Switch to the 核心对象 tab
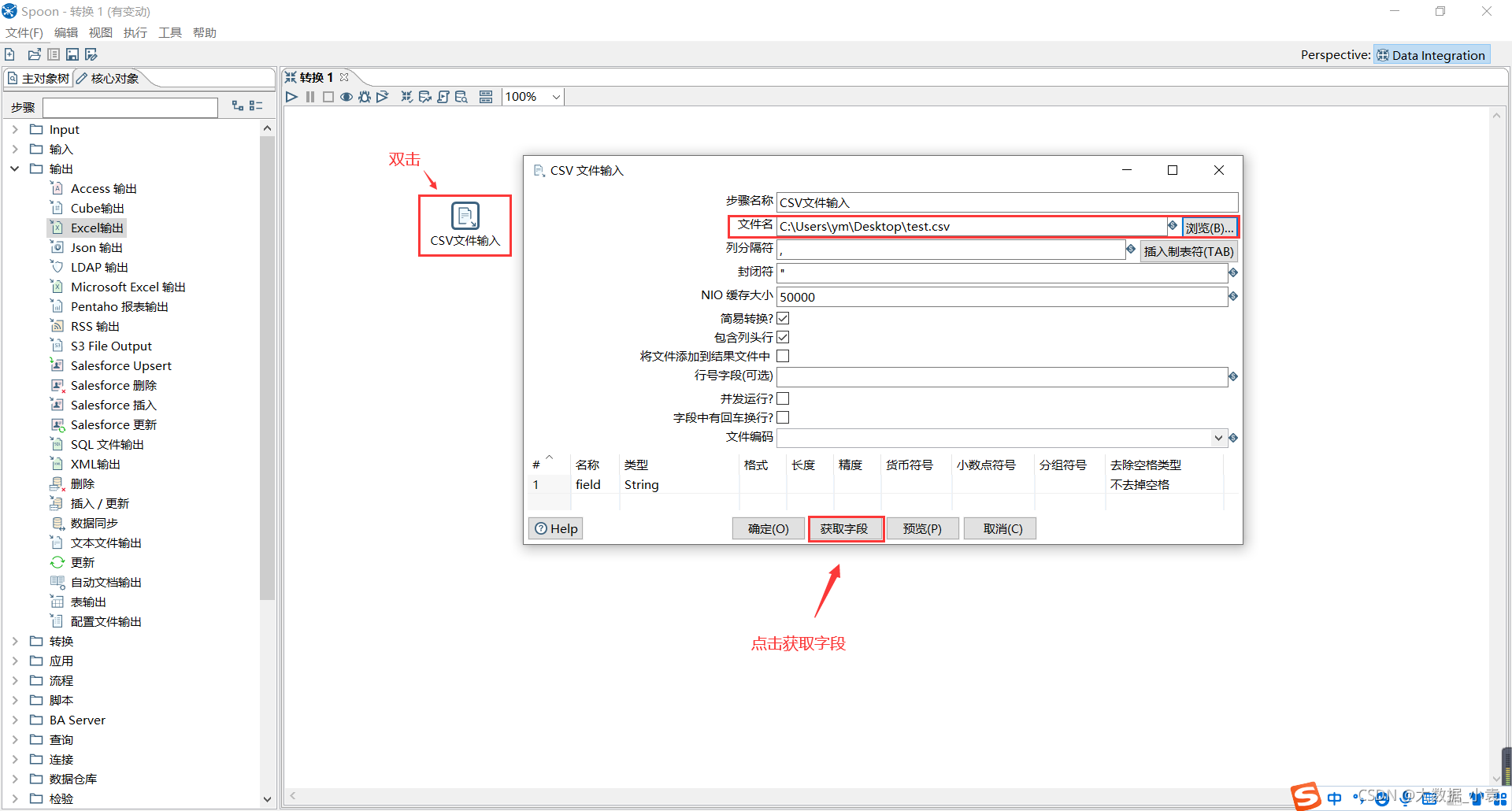The height and width of the screenshot is (811, 1512). [108, 78]
